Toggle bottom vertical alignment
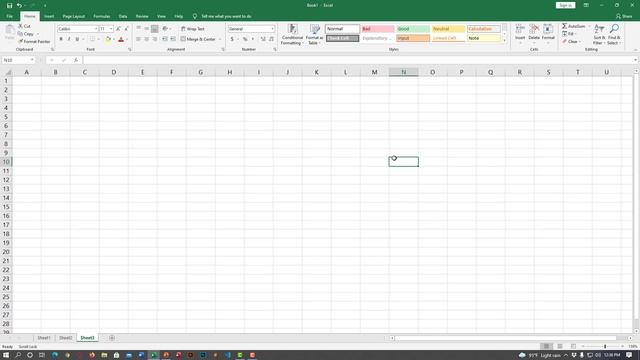 [154, 29]
